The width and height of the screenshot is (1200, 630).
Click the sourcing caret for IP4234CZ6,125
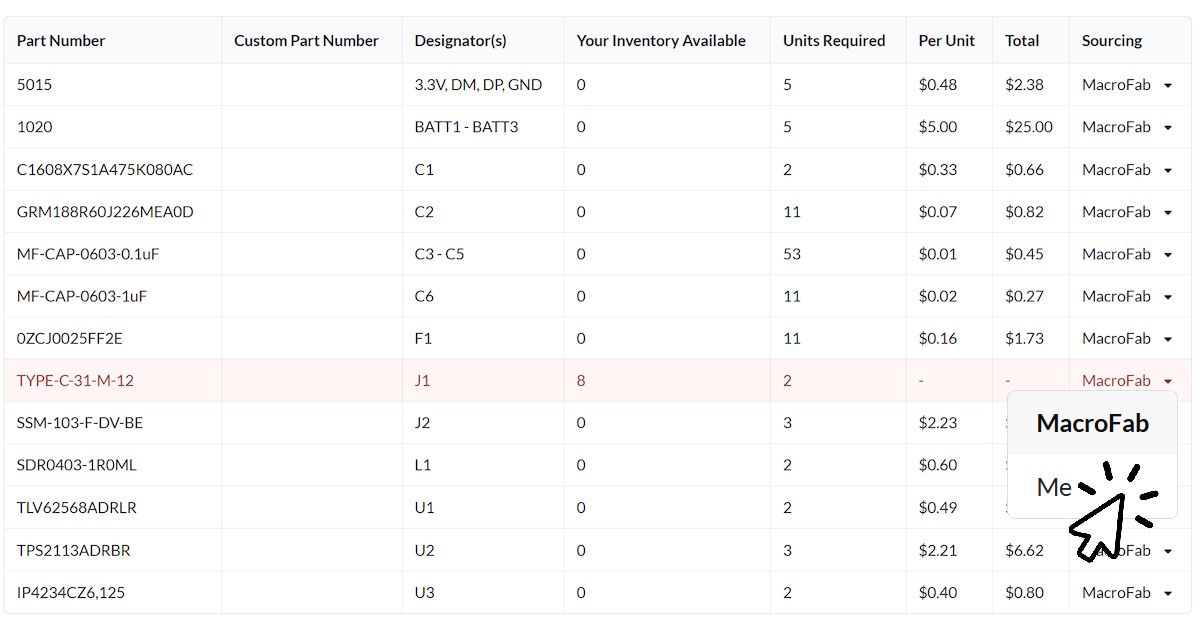(x=1167, y=593)
